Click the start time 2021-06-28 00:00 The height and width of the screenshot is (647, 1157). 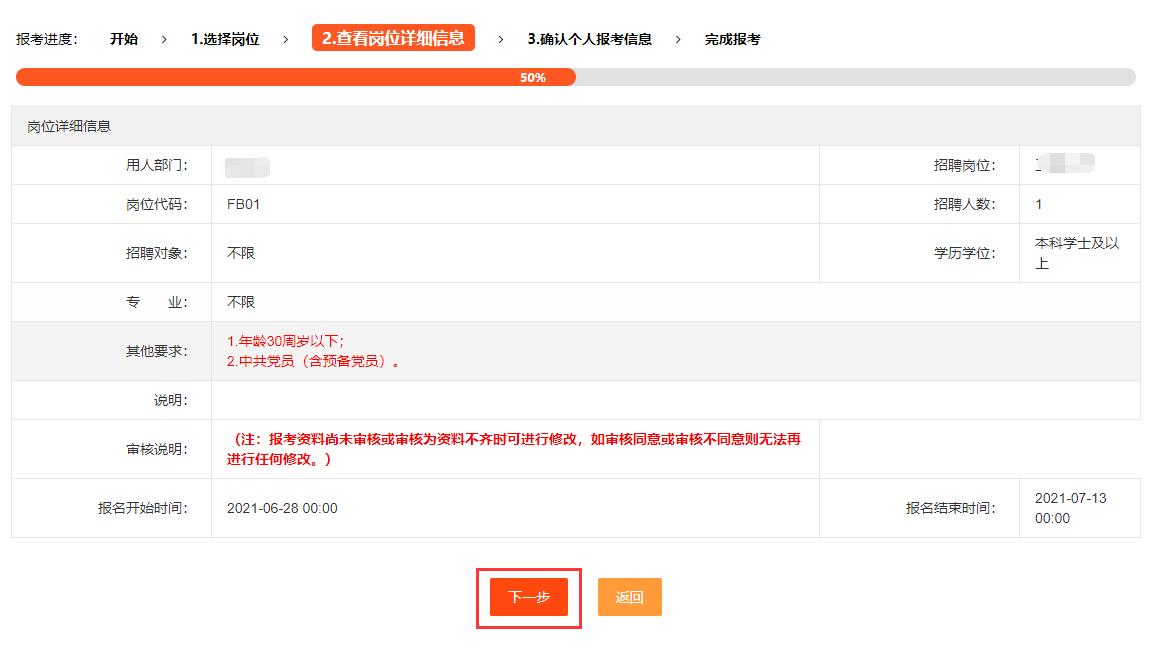click(282, 508)
